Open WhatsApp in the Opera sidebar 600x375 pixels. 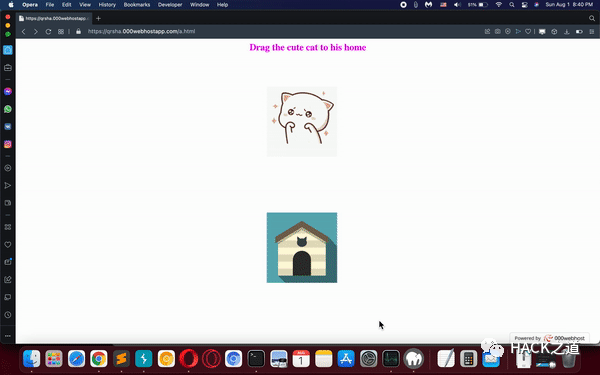pyautogui.click(x=8, y=109)
